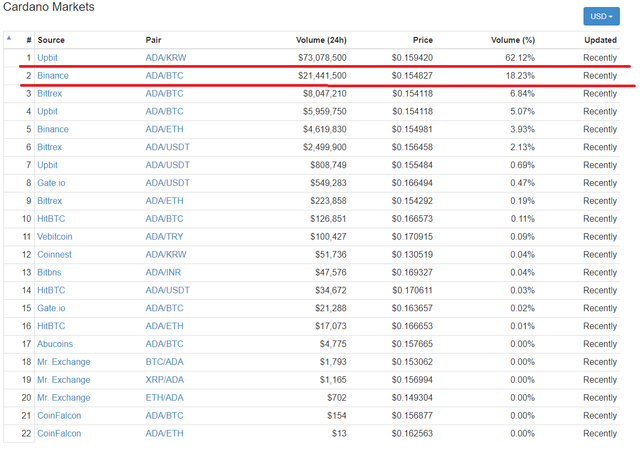Image resolution: width=640 pixels, height=450 pixels.
Task: Sort by Volume (24h) column header
Action: tap(321, 40)
